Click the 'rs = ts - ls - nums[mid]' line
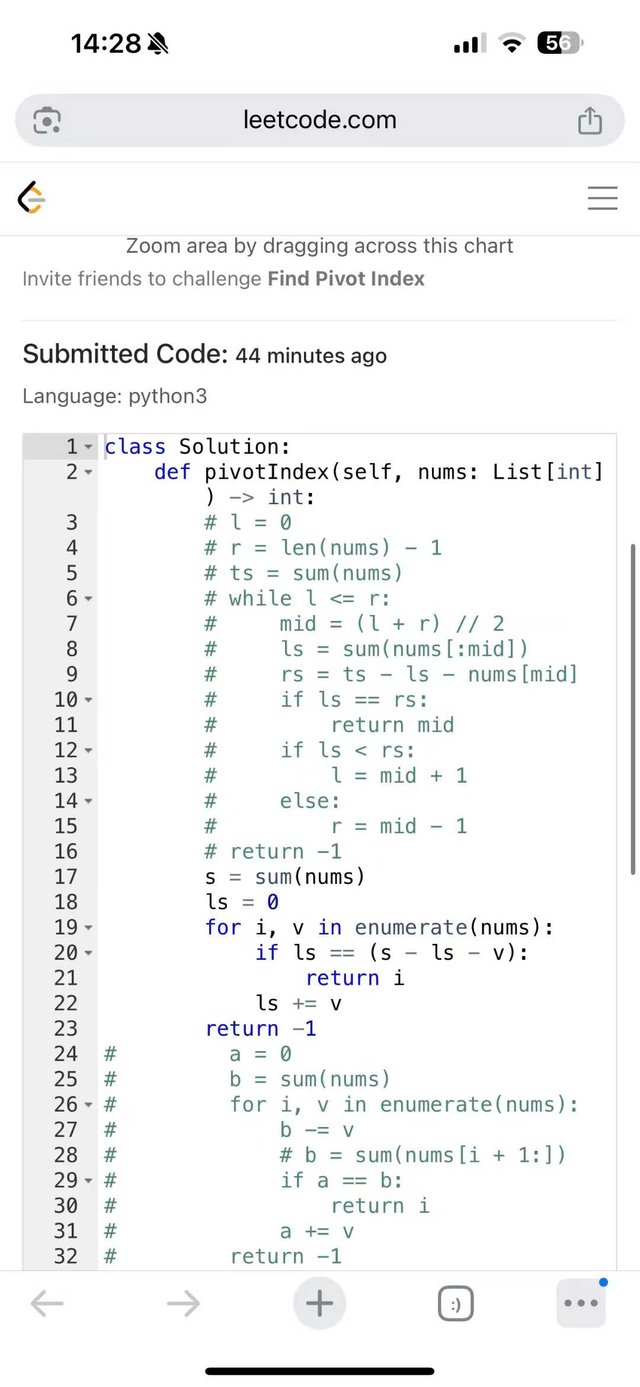The width and height of the screenshot is (640, 1387). [392, 674]
